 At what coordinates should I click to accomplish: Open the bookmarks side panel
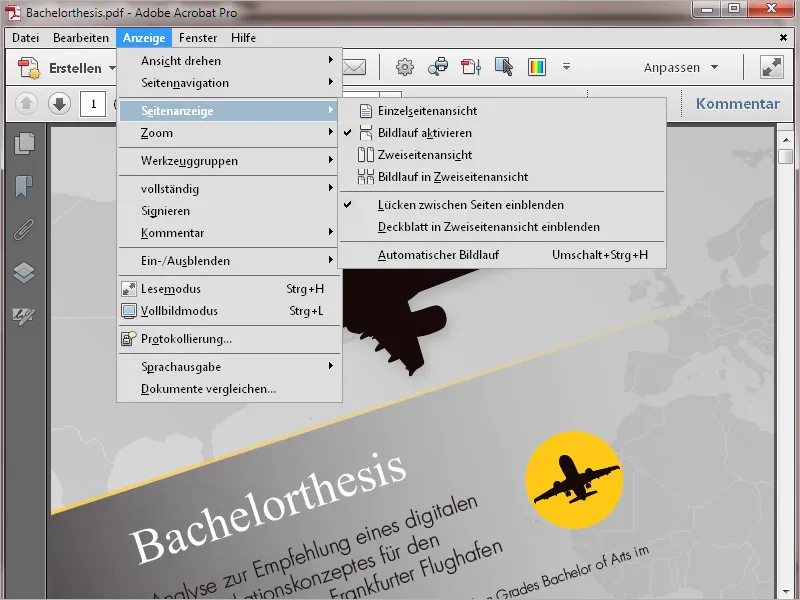coord(24,186)
